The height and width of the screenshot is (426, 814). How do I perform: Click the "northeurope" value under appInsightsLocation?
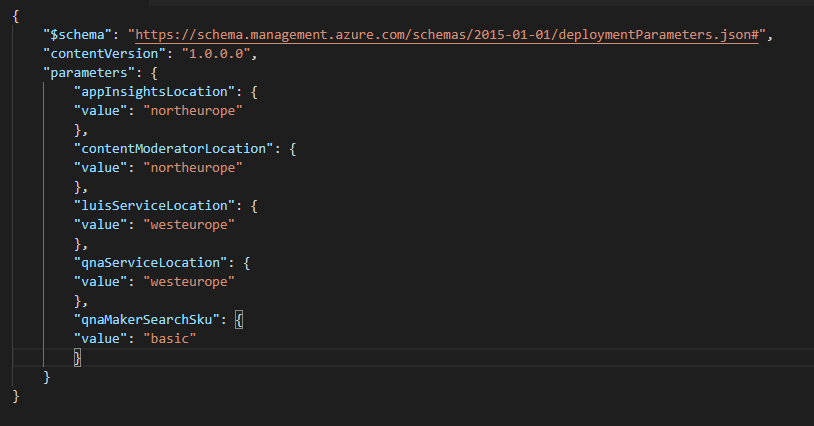(x=193, y=111)
